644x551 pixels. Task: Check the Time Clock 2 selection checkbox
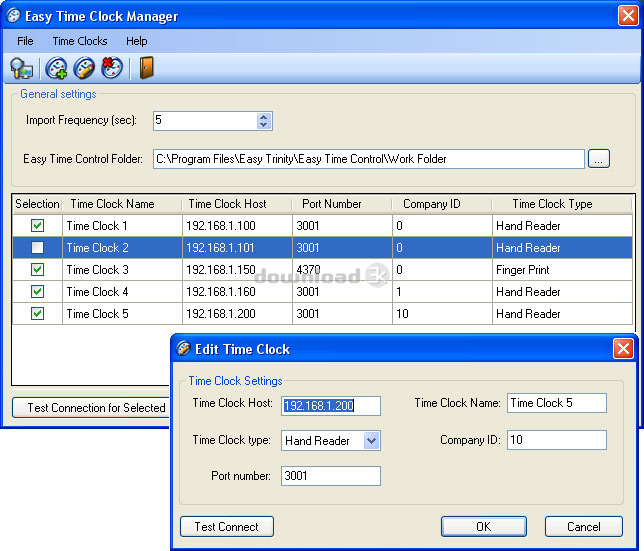coord(37,248)
